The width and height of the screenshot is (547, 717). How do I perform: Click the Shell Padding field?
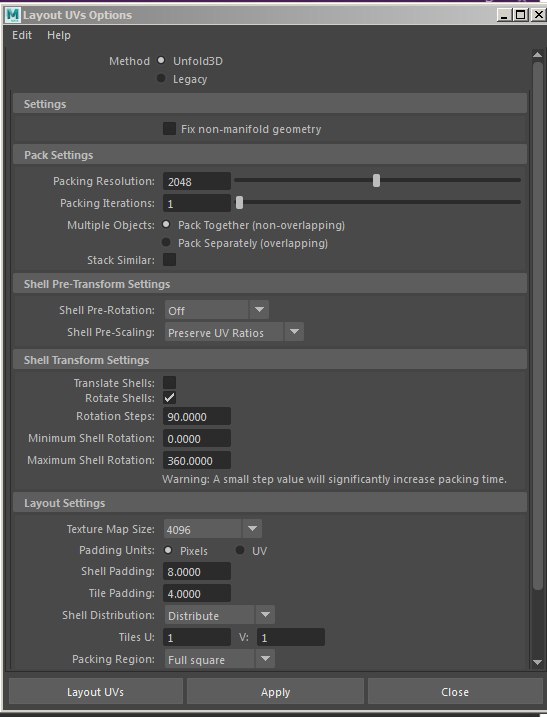pos(197,571)
